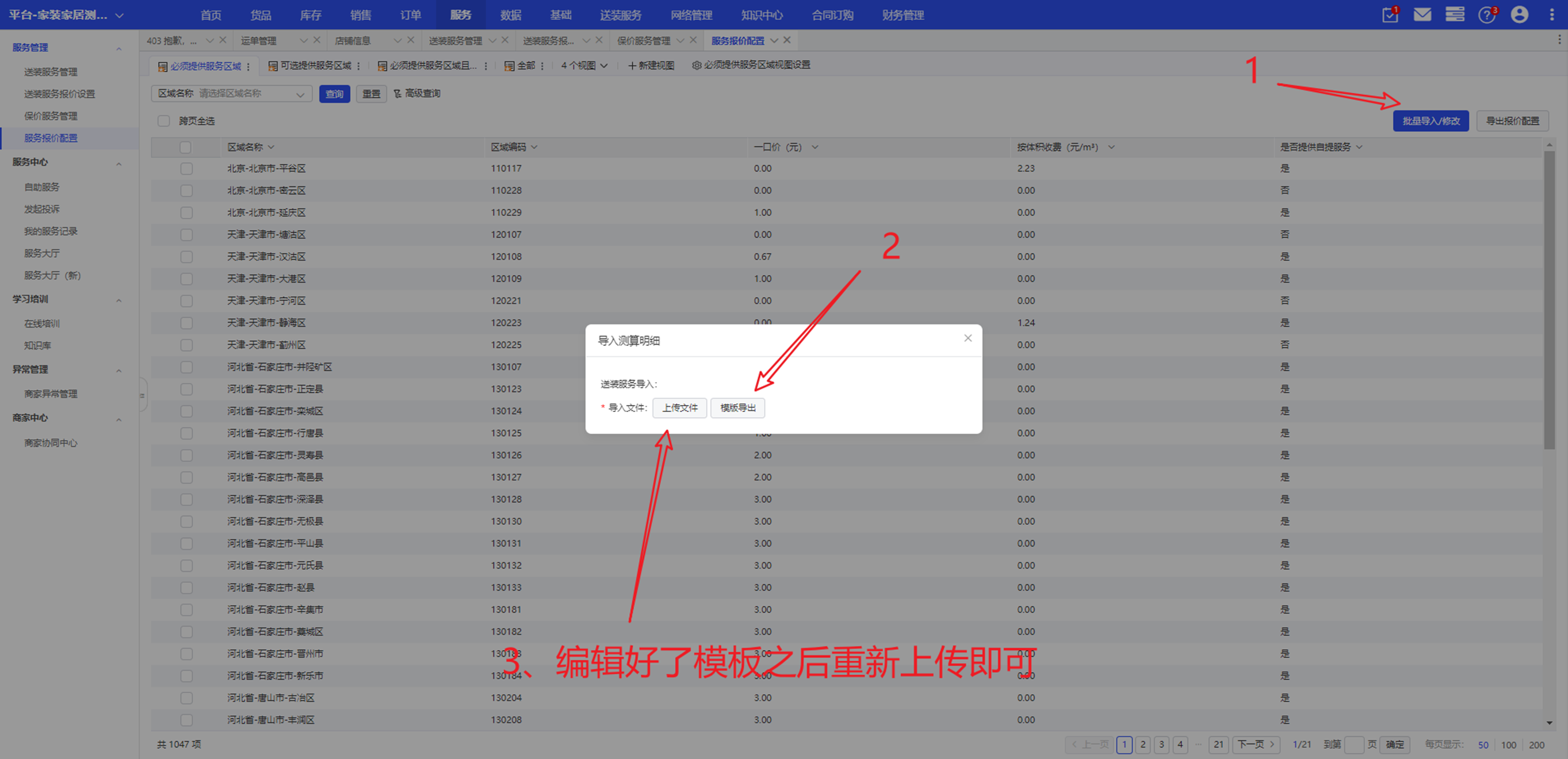The height and width of the screenshot is (759, 1568).
Task: Switch to the 保价服务管理 tab
Action: (644, 41)
